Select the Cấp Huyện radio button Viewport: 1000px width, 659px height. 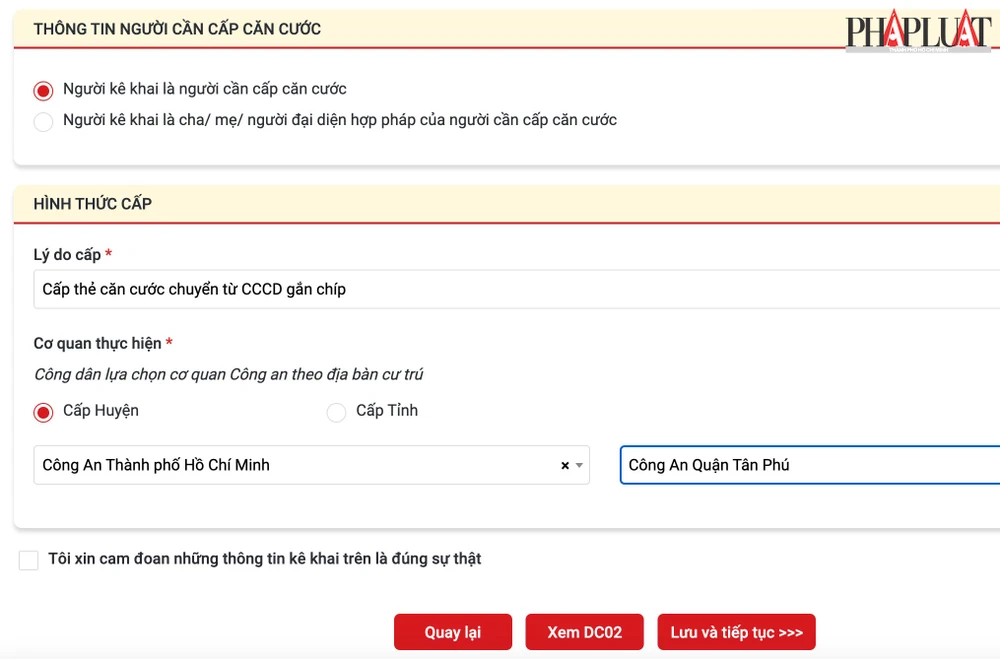click(x=43, y=412)
